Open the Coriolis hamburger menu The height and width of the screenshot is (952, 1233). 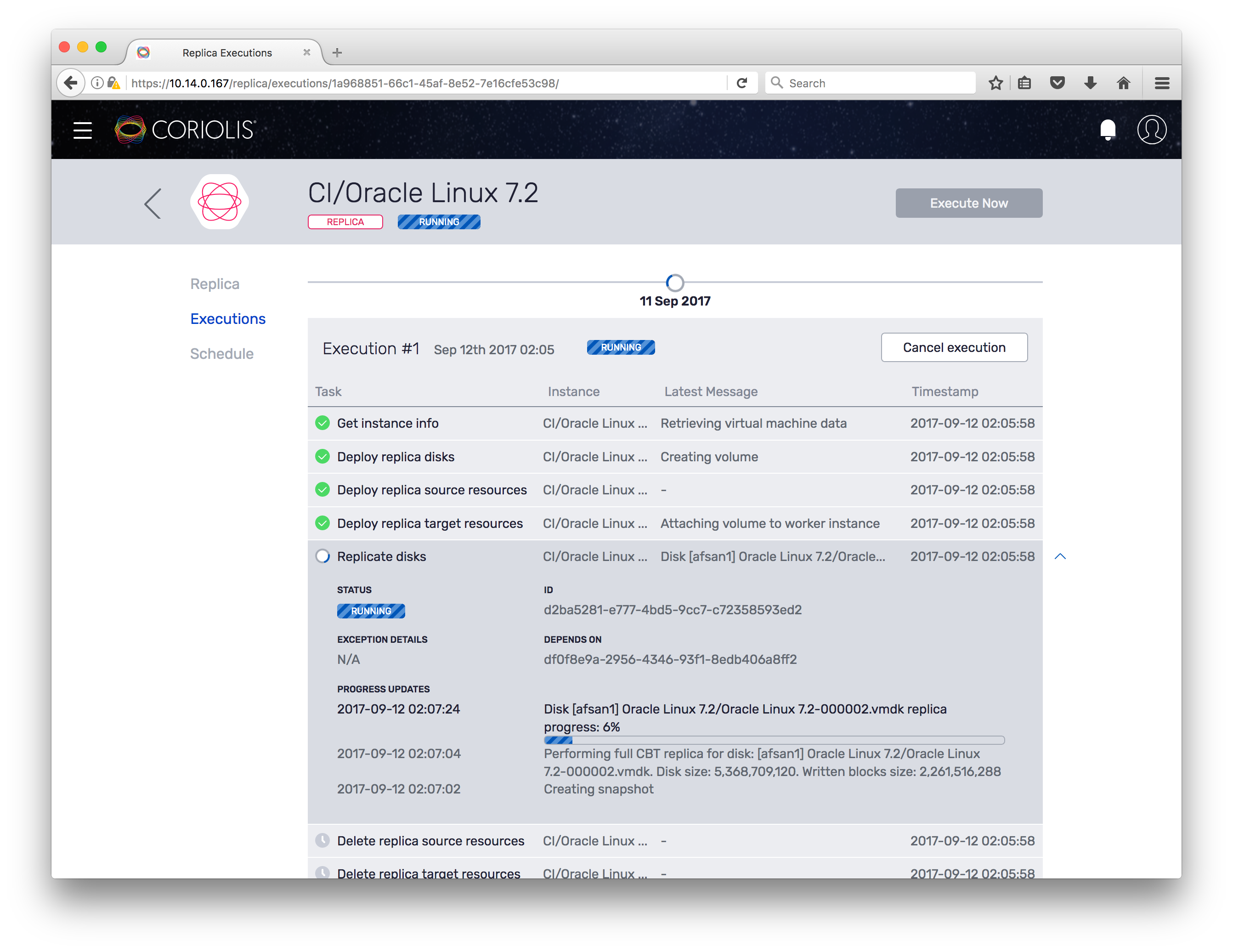82,130
